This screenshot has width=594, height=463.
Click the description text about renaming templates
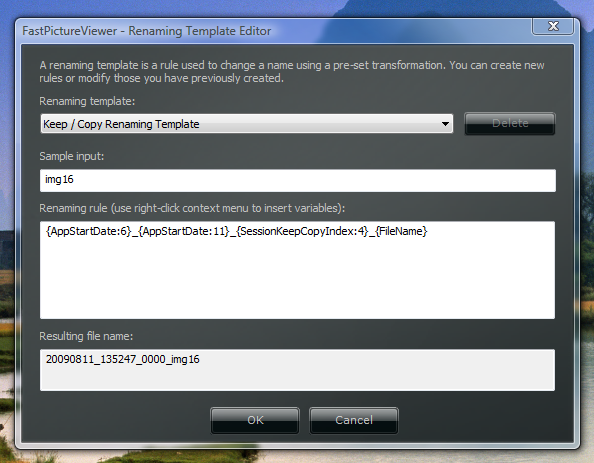[x=292, y=72]
